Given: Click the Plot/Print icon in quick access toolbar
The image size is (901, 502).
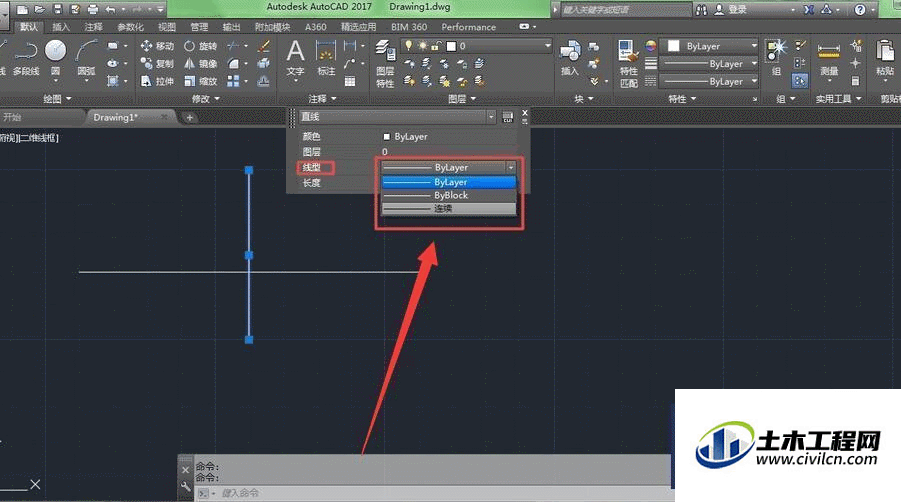Looking at the screenshot, I should [x=93, y=9].
